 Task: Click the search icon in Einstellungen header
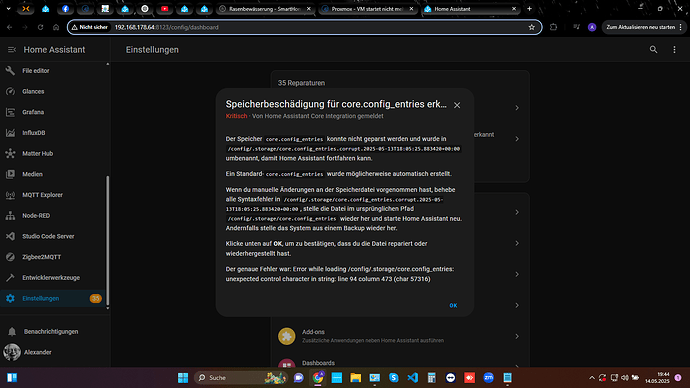[x=653, y=50]
